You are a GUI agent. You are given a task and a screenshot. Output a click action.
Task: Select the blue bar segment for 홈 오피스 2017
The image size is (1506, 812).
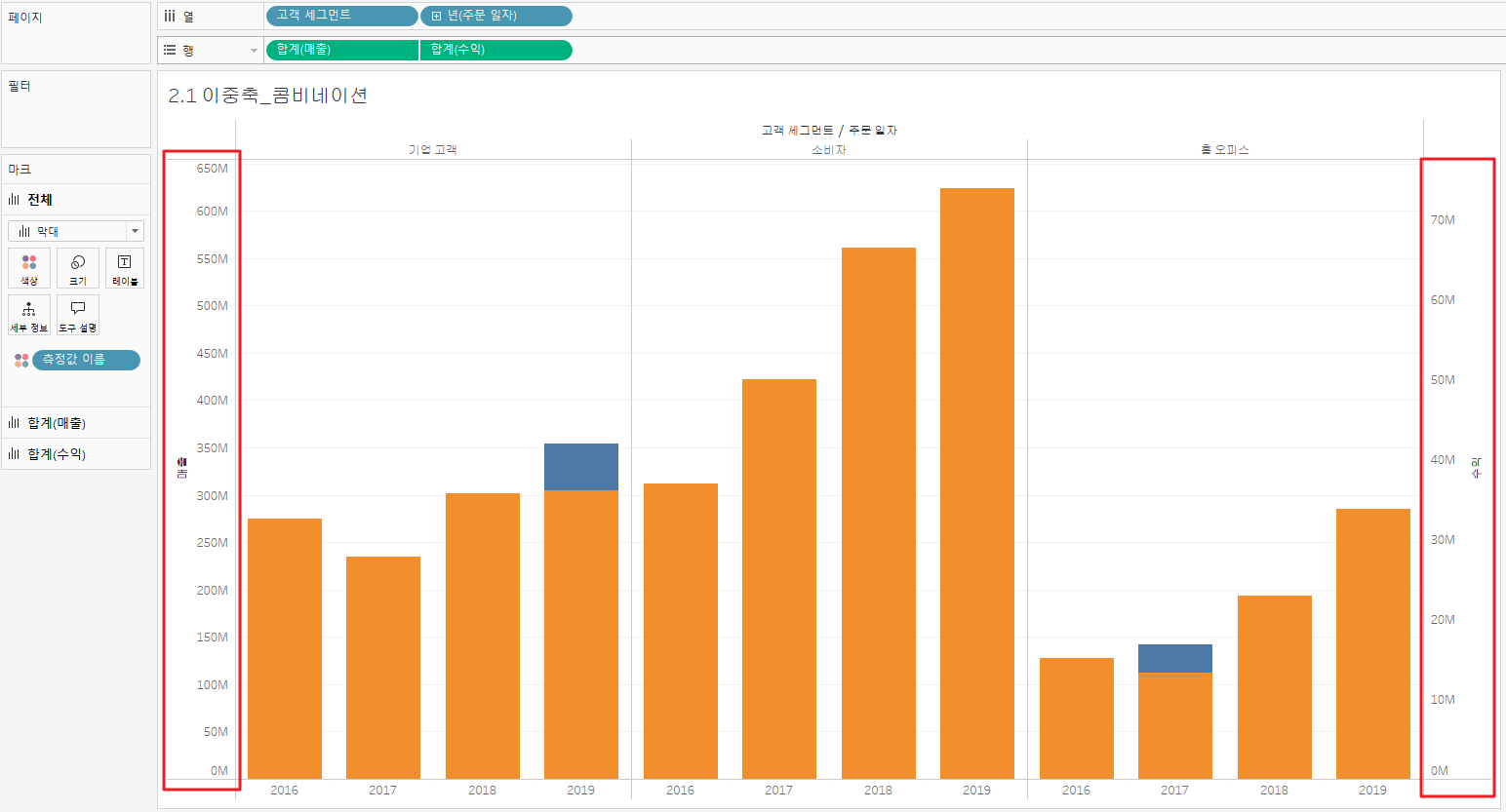click(1175, 658)
